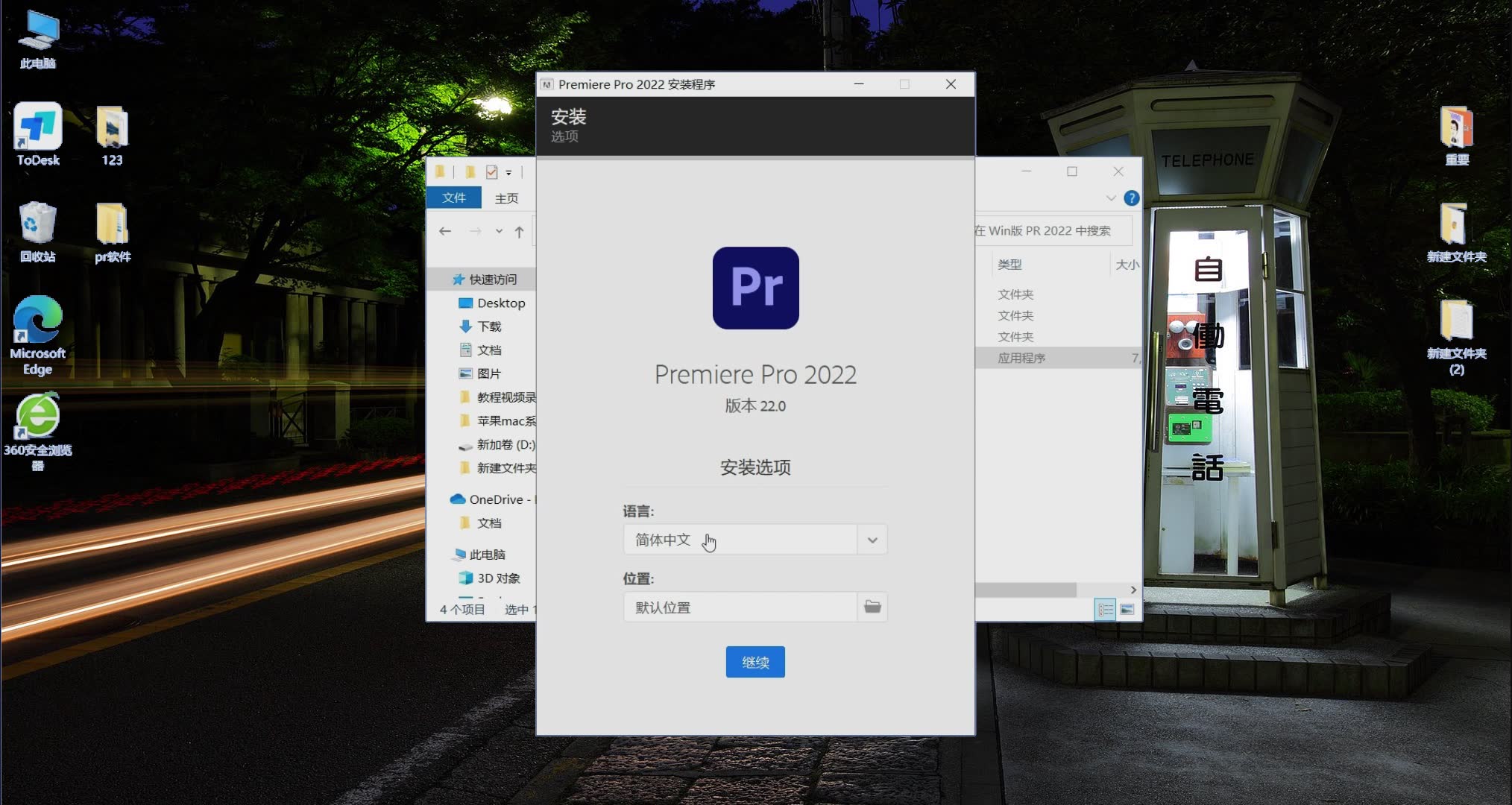Image resolution: width=1512 pixels, height=805 pixels.
Task: Click 继续 to proceed with installation
Action: pos(755,662)
